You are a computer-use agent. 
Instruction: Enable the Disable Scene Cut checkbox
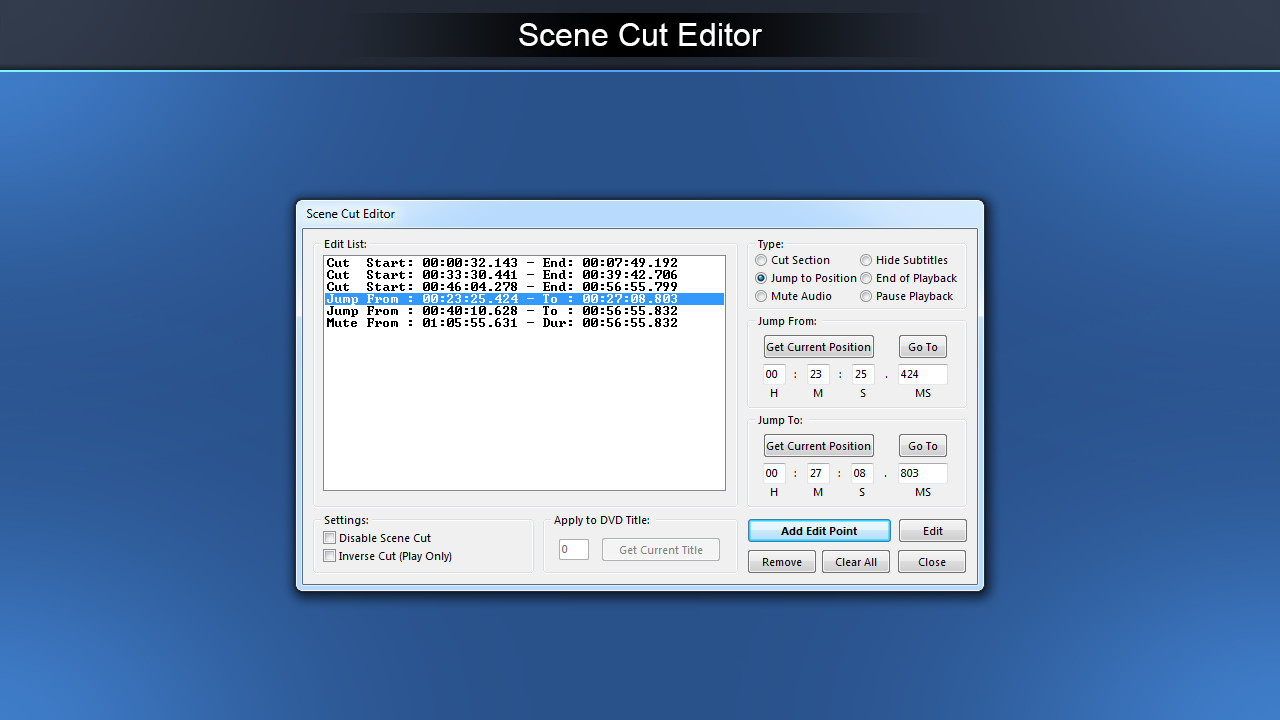pyautogui.click(x=330, y=538)
